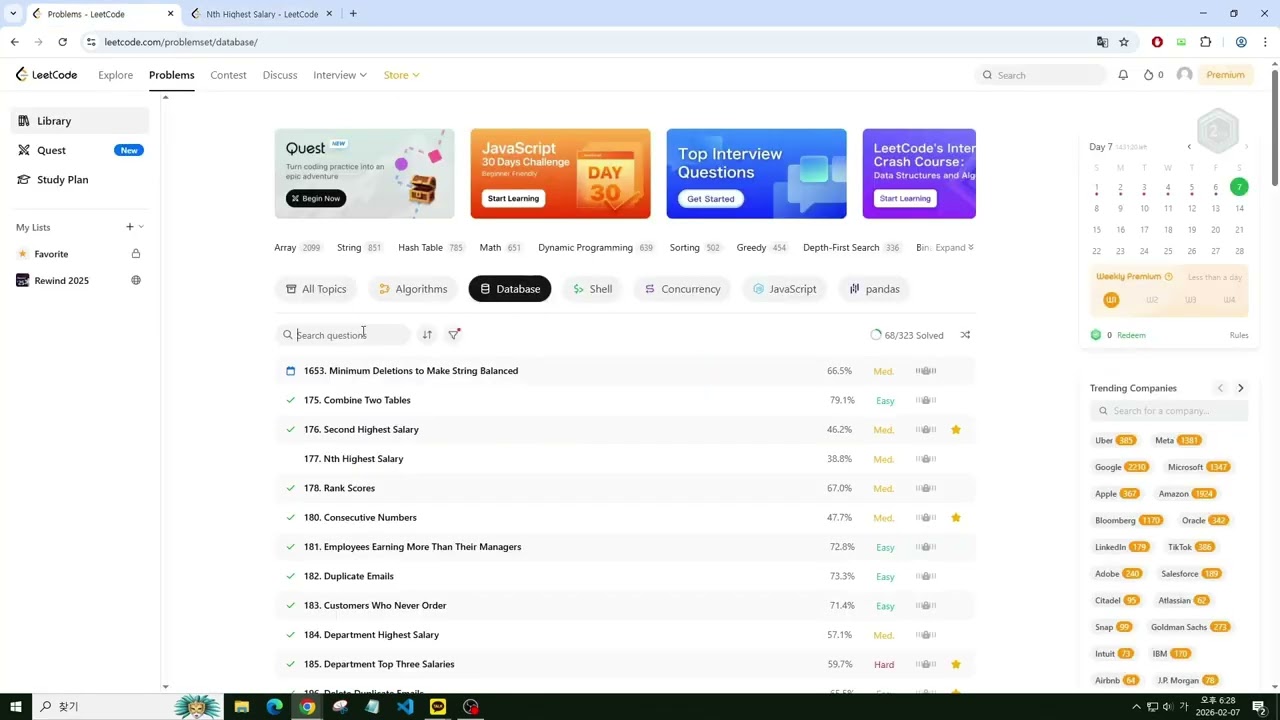The image size is (1280, 720).
Task: Open Quest in the sidebar
Action: tap(80, 150)
